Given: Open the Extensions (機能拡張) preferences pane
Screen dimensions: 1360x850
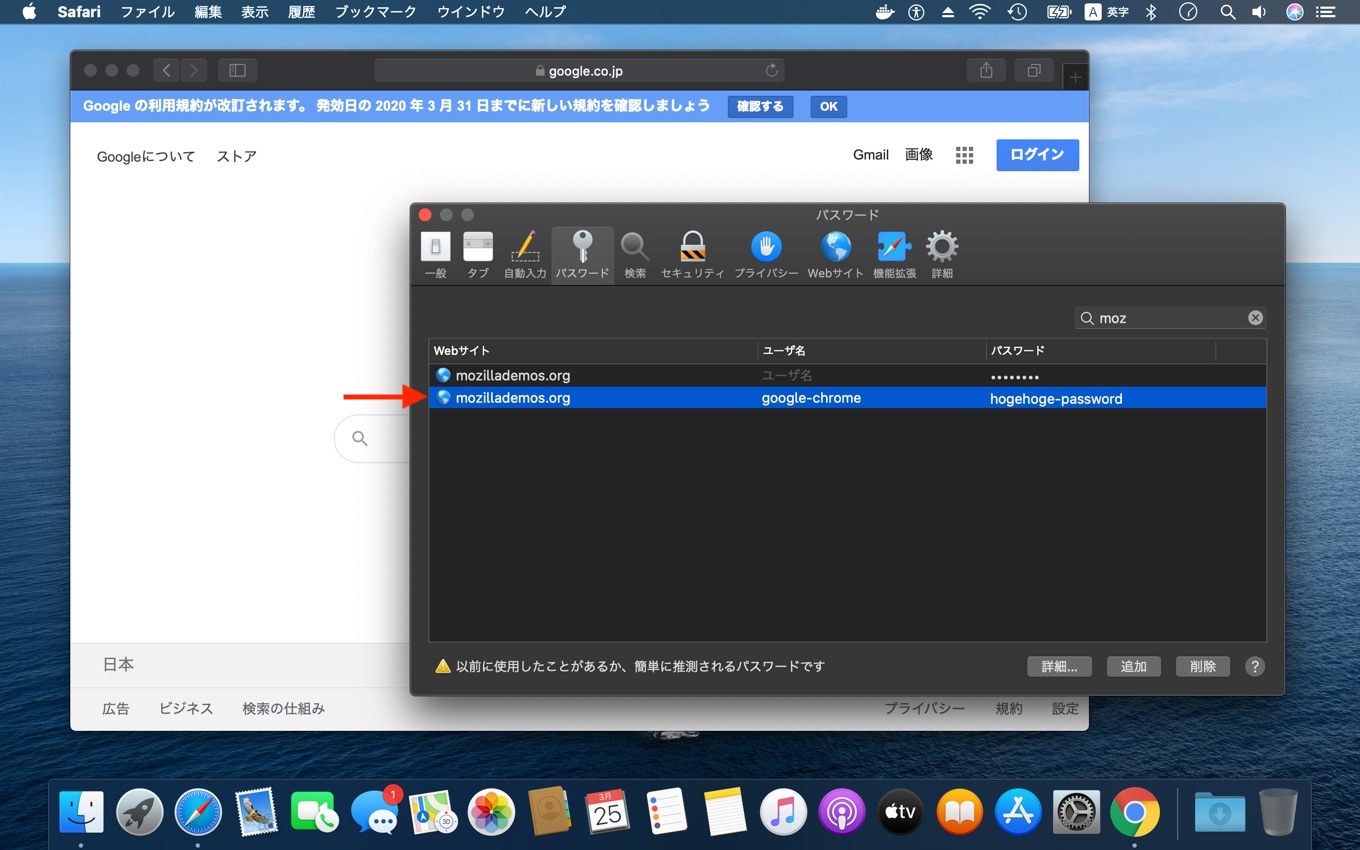Looking at the screenshot, I should click(x=894, y=255).
